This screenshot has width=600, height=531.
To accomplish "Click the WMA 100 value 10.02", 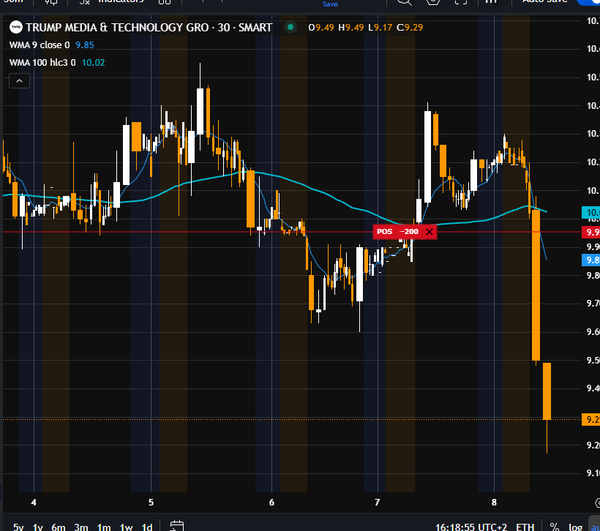I will pyautogui.click(x=93, y=63).
